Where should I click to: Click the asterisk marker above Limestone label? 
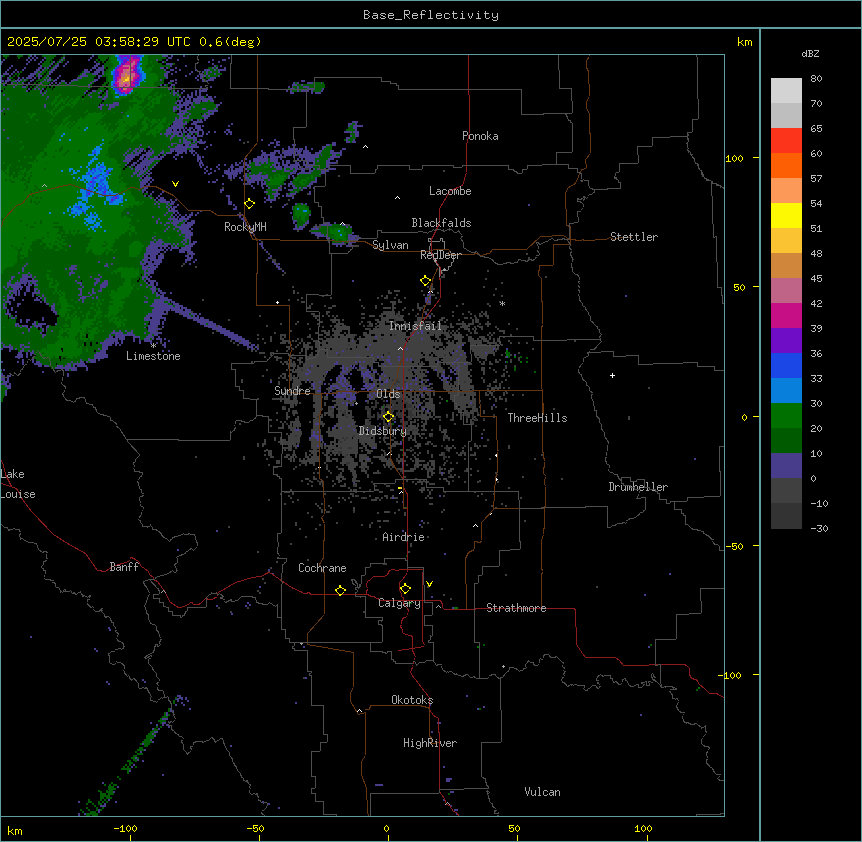153,346
